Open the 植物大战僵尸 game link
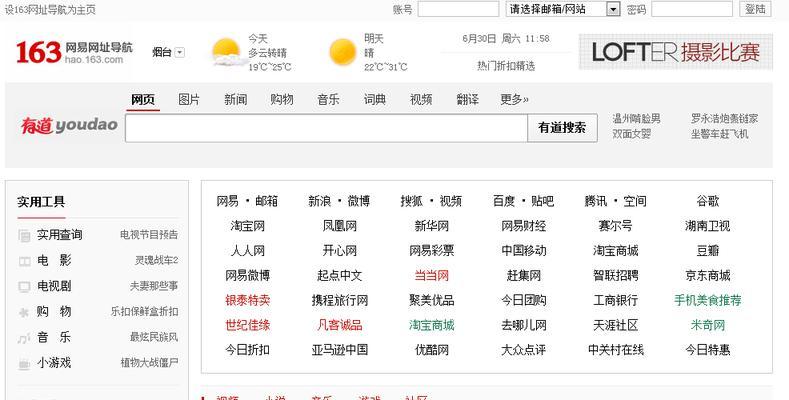This screenshot has height=400, width=789. pos(149,363)
